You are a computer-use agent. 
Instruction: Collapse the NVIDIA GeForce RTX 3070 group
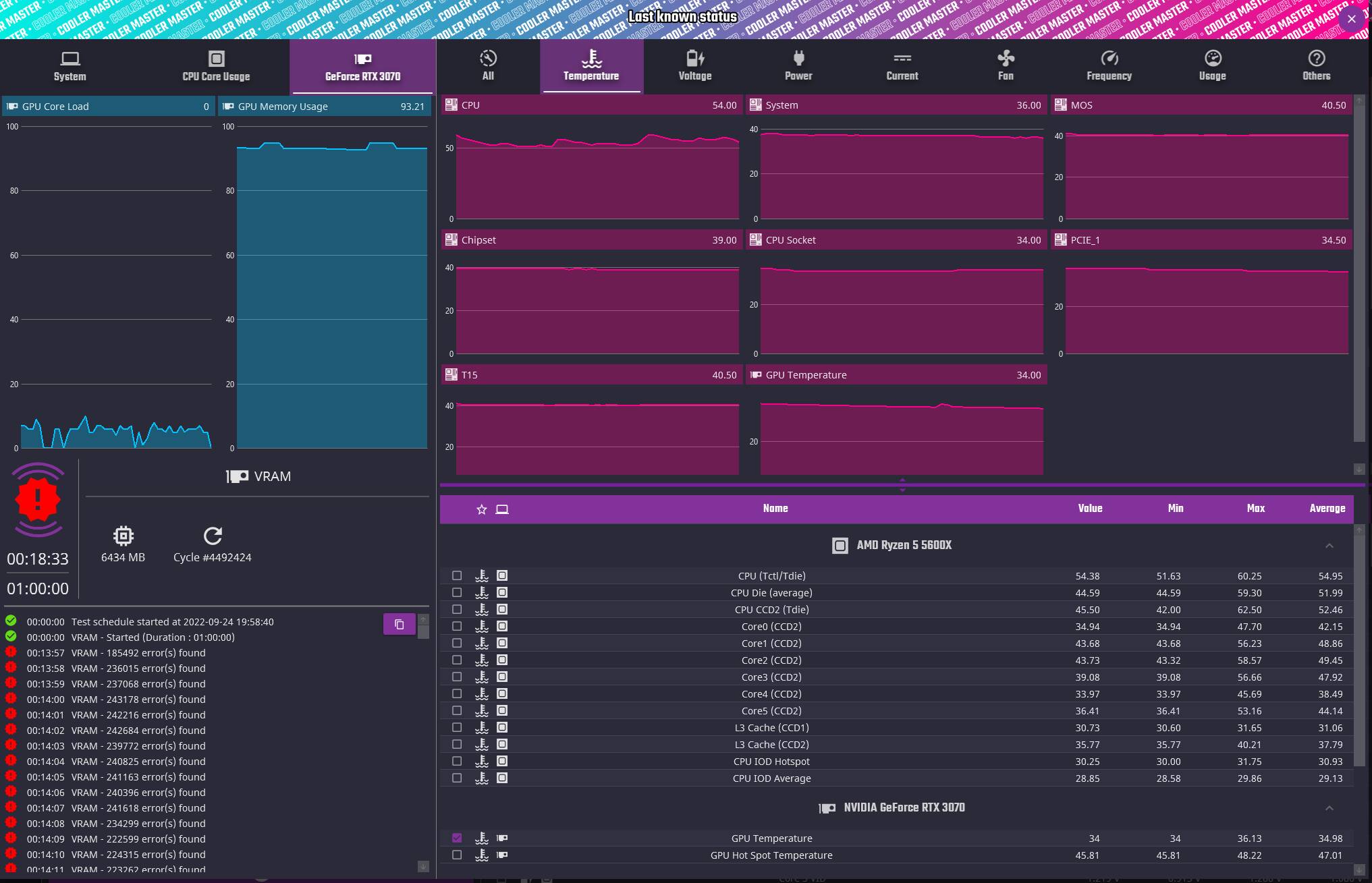pyautogui.click(x=1329, y=807)
